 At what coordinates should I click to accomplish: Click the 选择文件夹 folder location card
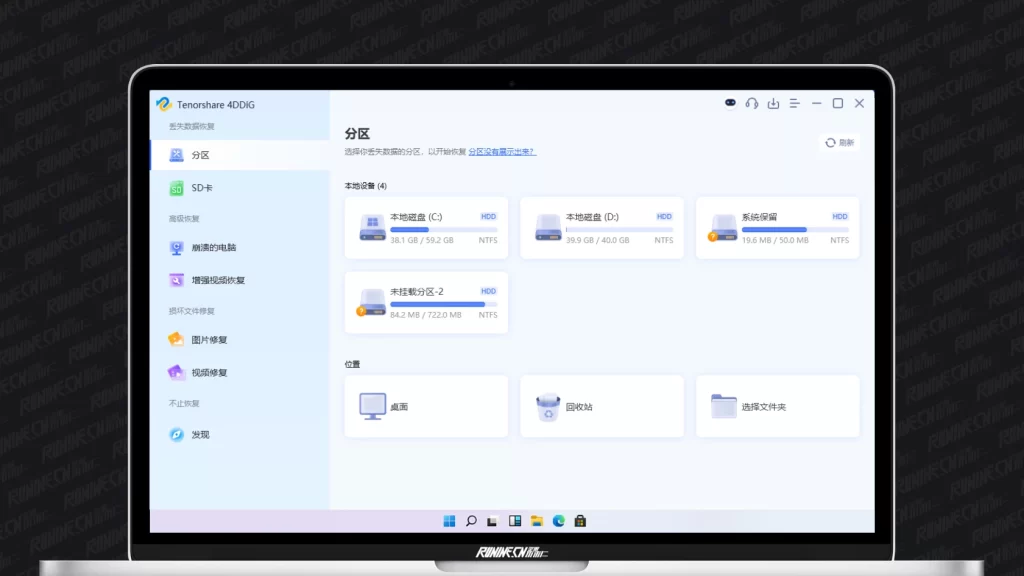coord(777,407)
